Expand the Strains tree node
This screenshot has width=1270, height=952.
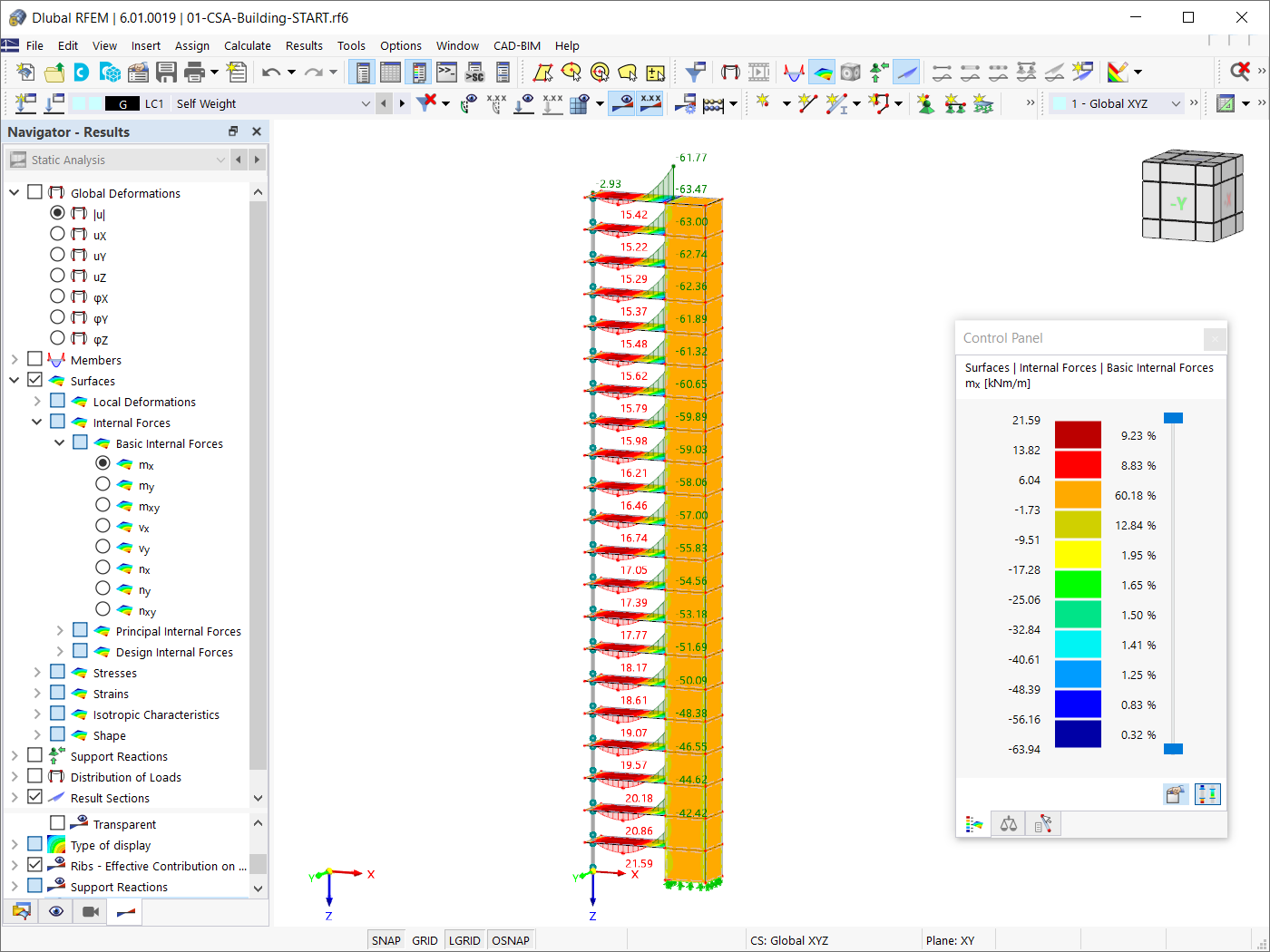pos(36,694)
